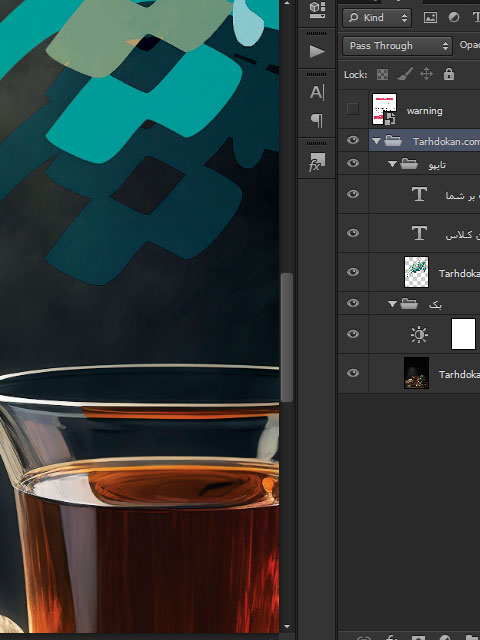This screenshot has width=480, height=640.
Task: Select the بر شما text layer name
Action: pos(462,196)
